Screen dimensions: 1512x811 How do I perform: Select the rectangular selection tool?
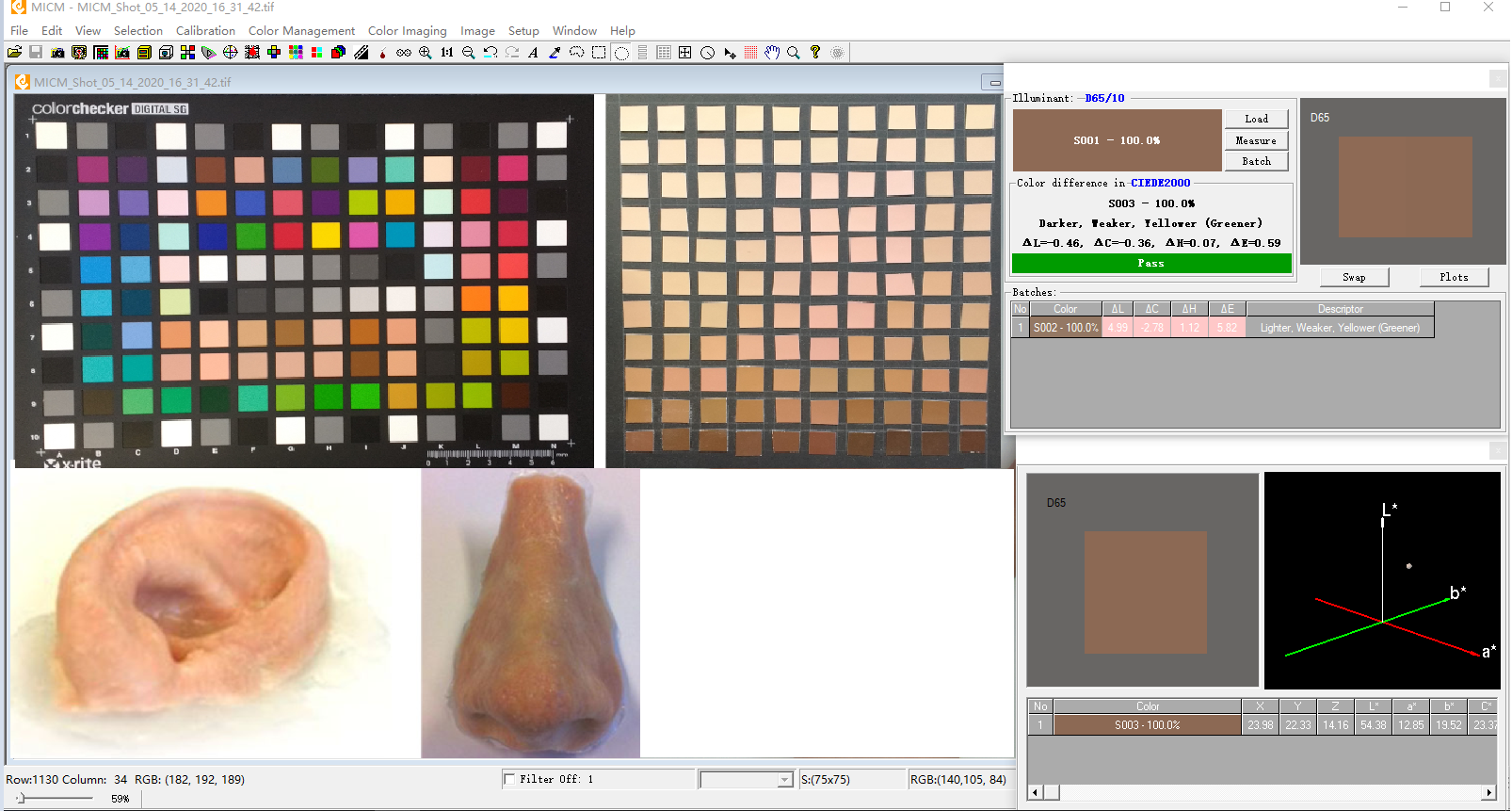[599, 53]
